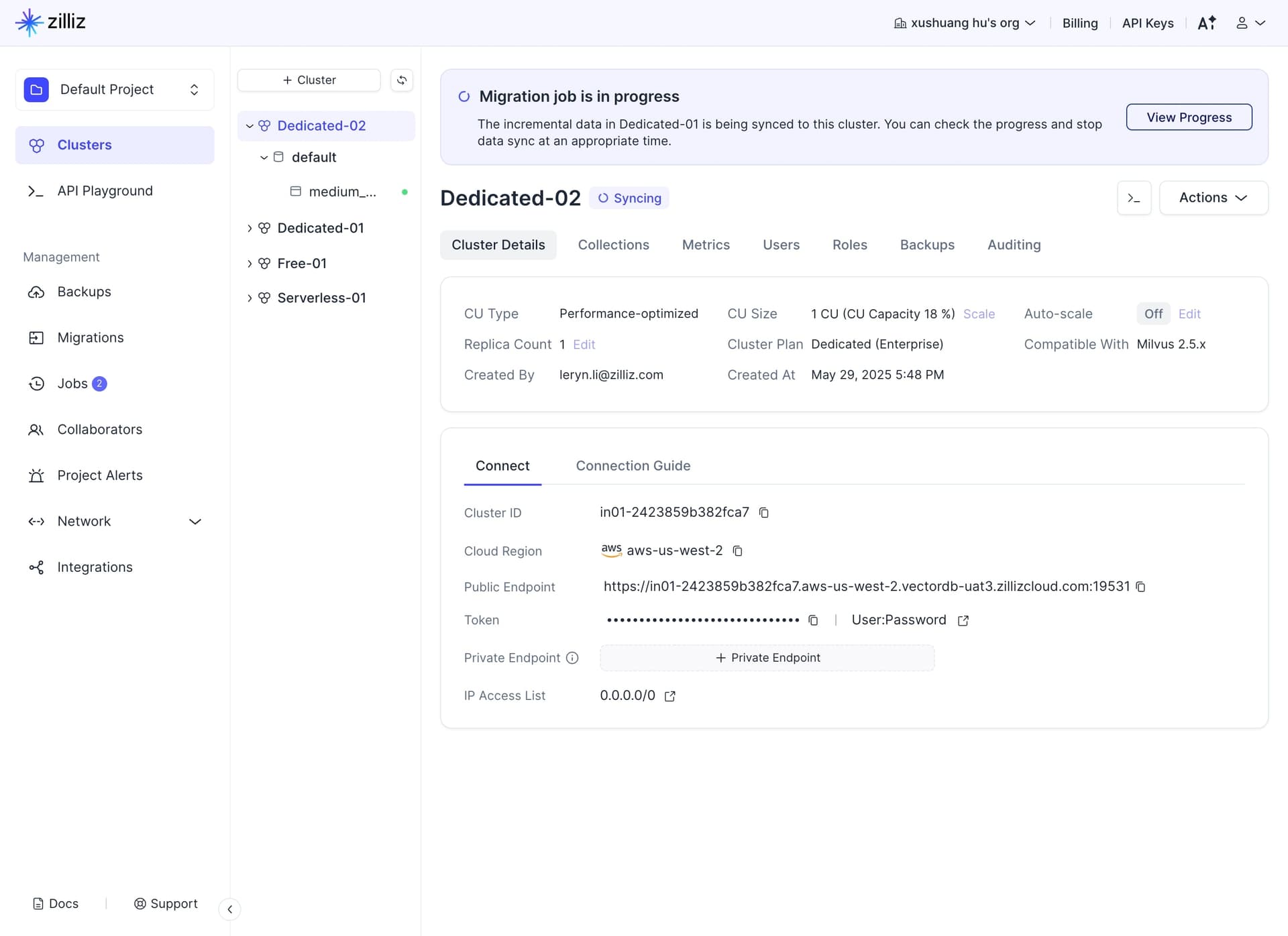The height and width of the screenshot is (936, 1288).
Task: Copy the Public Endpoint URL
Action: pyautogui.click(x=1140, y=587)
